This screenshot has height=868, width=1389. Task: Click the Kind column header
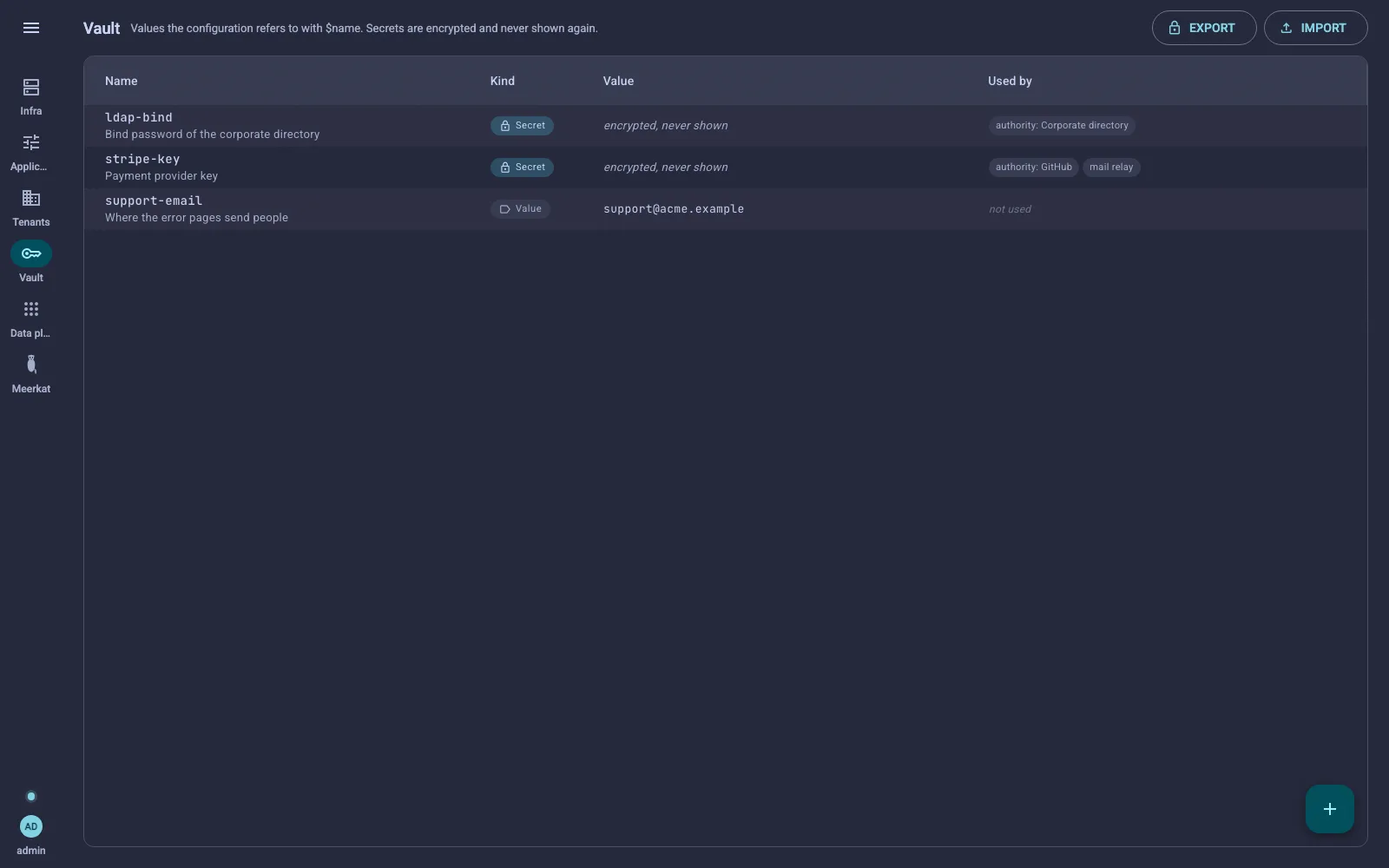pos(503,81)
